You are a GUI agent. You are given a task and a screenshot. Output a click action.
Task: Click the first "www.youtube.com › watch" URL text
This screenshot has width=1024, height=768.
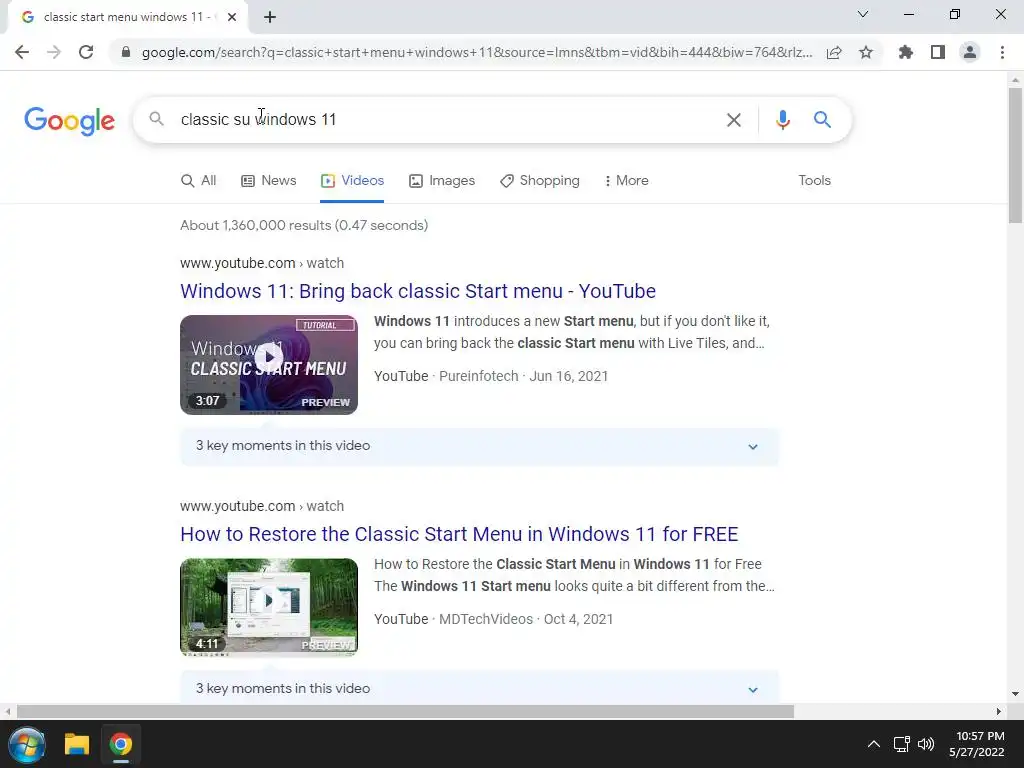point(262,263)
